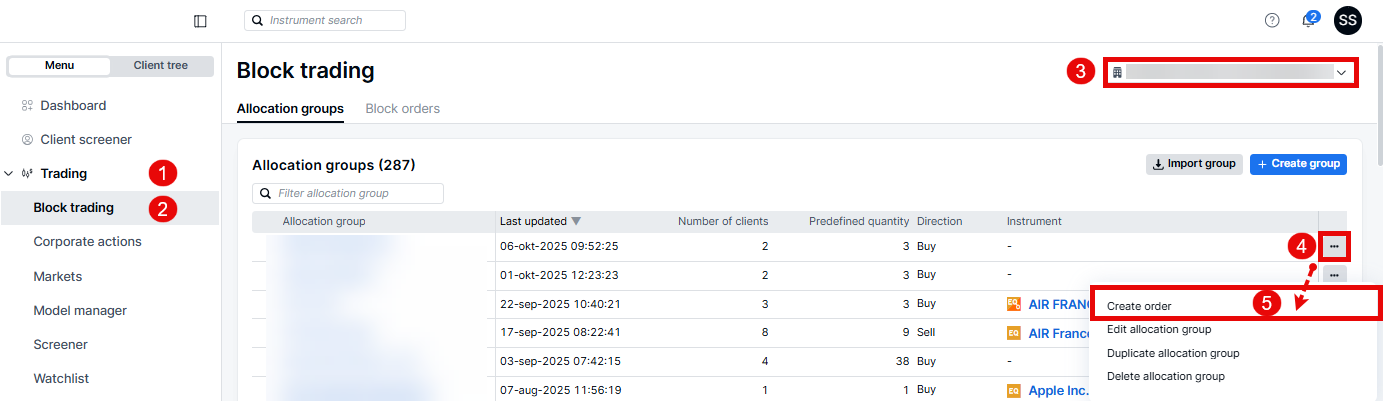The height and width of the screenshot is (401, 1383).
Task: Click the Create group button
Action: [1297, 164]
